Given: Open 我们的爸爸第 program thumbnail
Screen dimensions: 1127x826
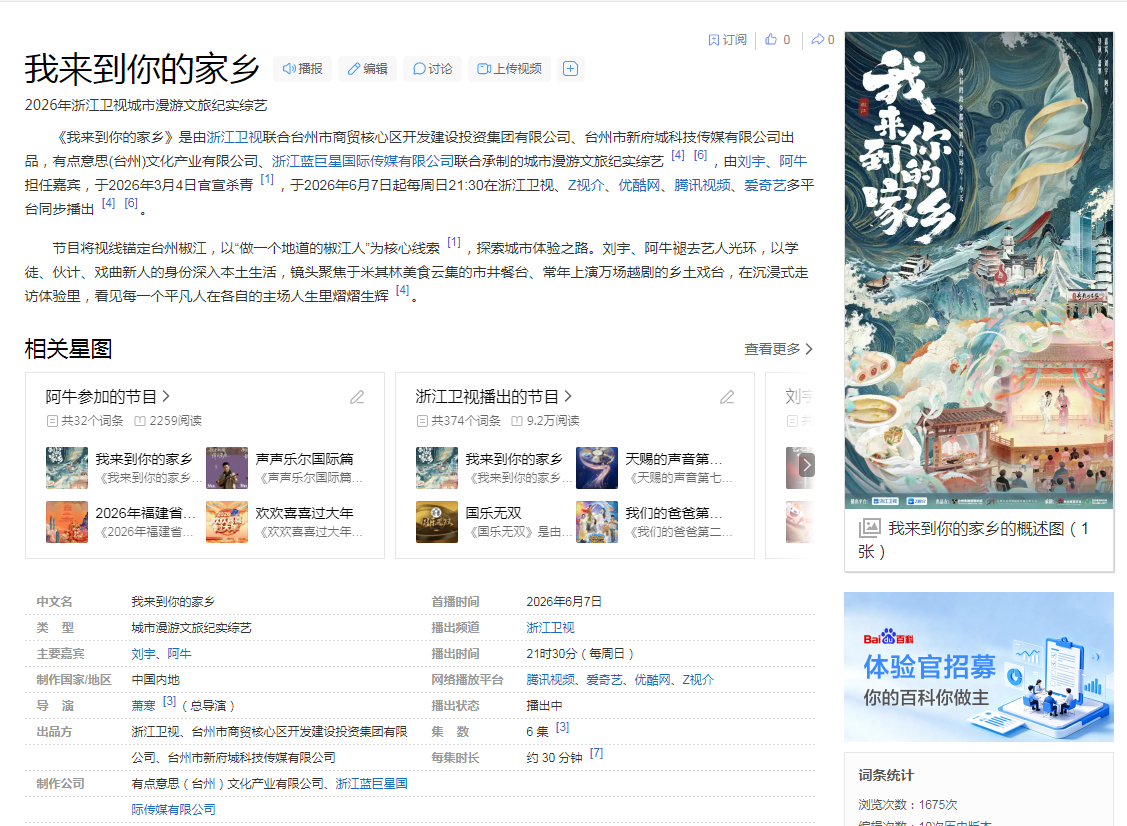Looking at the screenshot, I should point(597,522).
